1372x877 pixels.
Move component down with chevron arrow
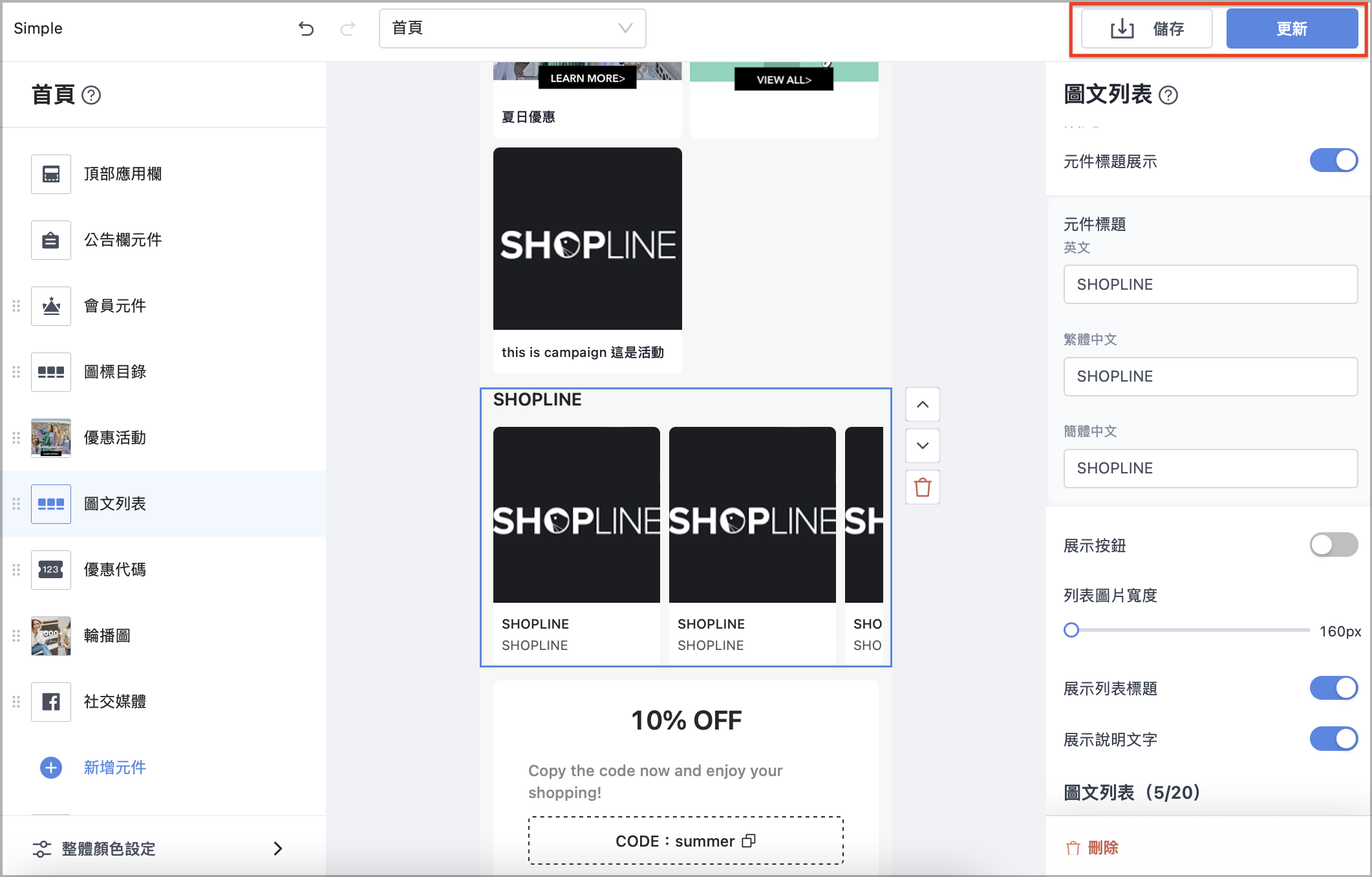tap(923, 446)
